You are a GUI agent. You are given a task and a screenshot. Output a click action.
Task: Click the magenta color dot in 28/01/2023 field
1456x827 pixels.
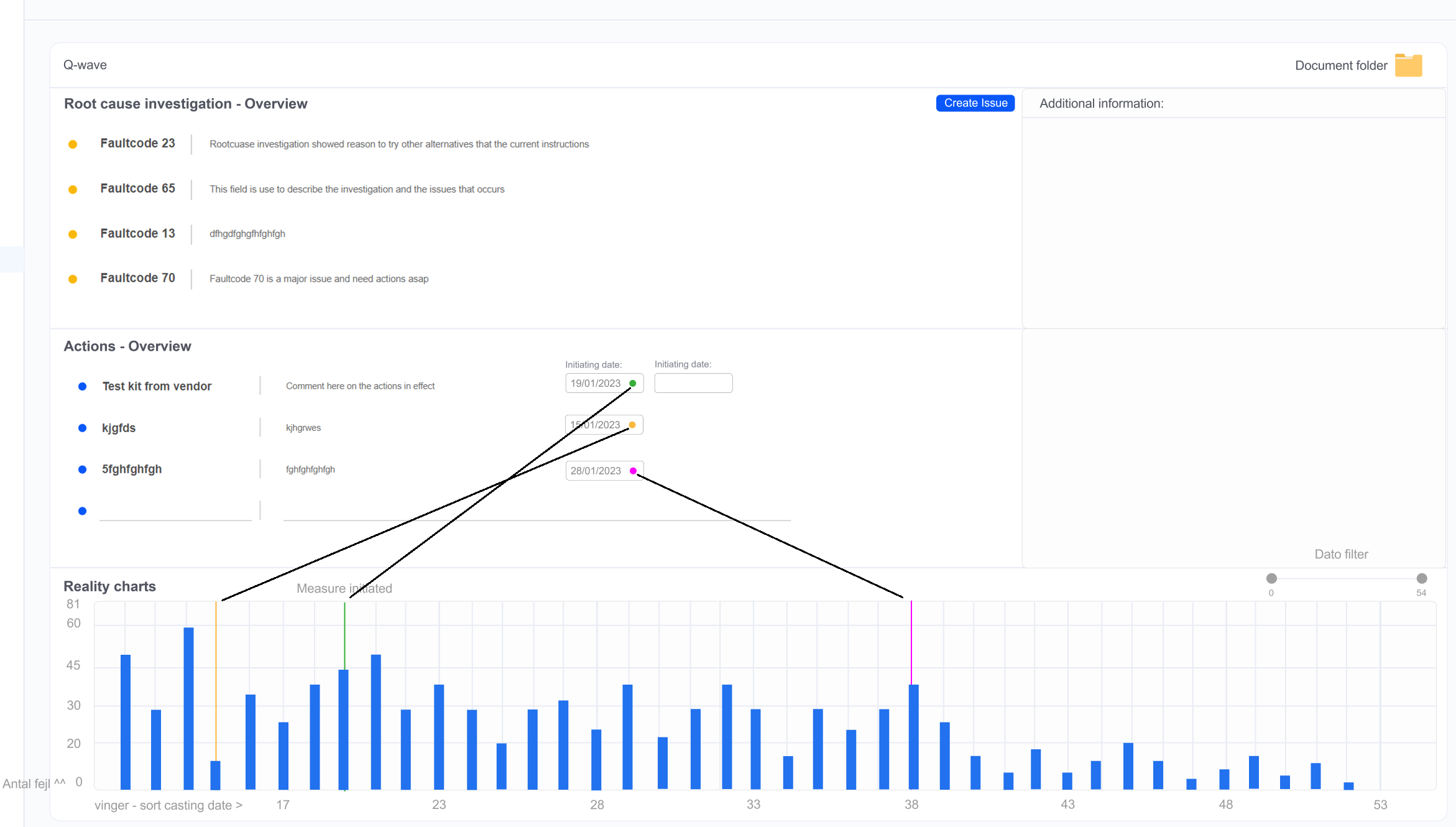coord(633,471)
